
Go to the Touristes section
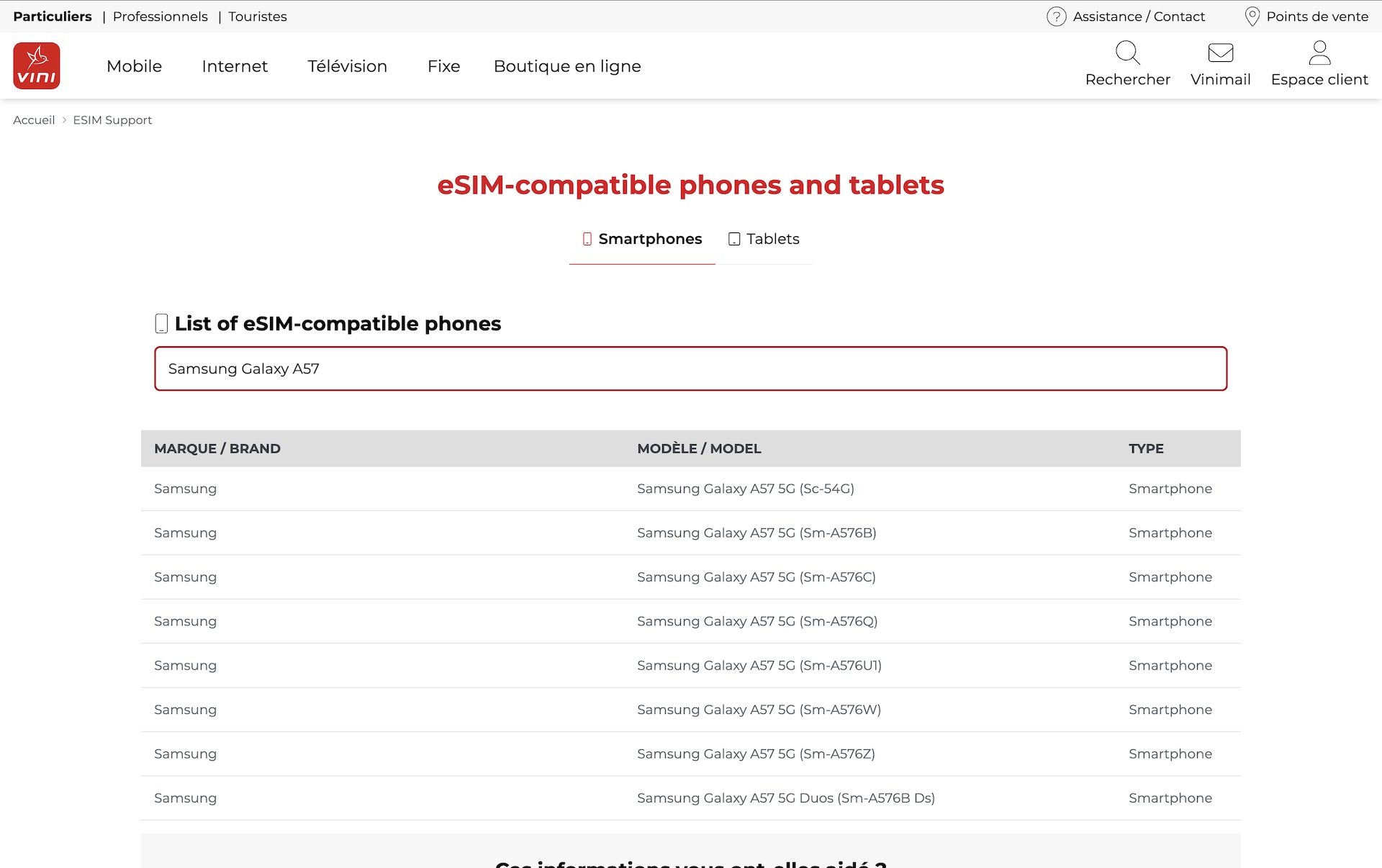click(x=257, y=17)
